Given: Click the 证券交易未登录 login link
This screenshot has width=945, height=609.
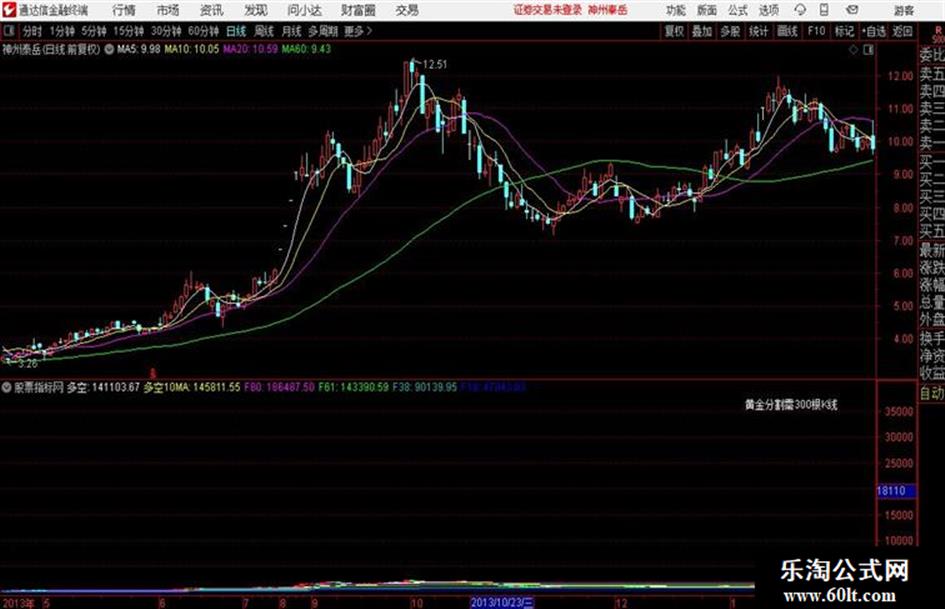Looking at the screenshot, I should coord(547,10).
